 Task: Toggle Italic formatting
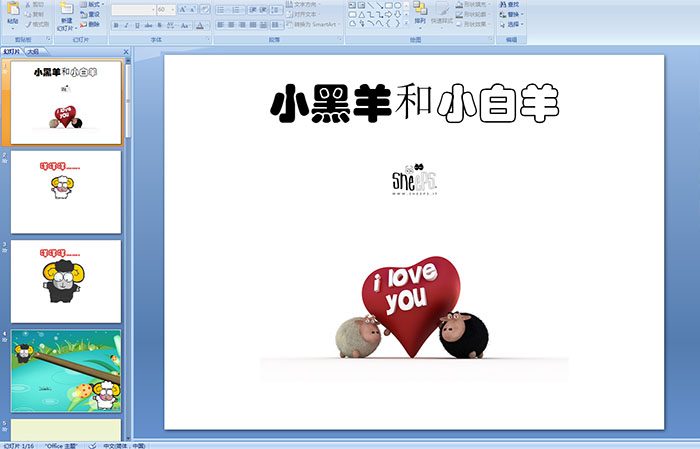pos(126,25)
